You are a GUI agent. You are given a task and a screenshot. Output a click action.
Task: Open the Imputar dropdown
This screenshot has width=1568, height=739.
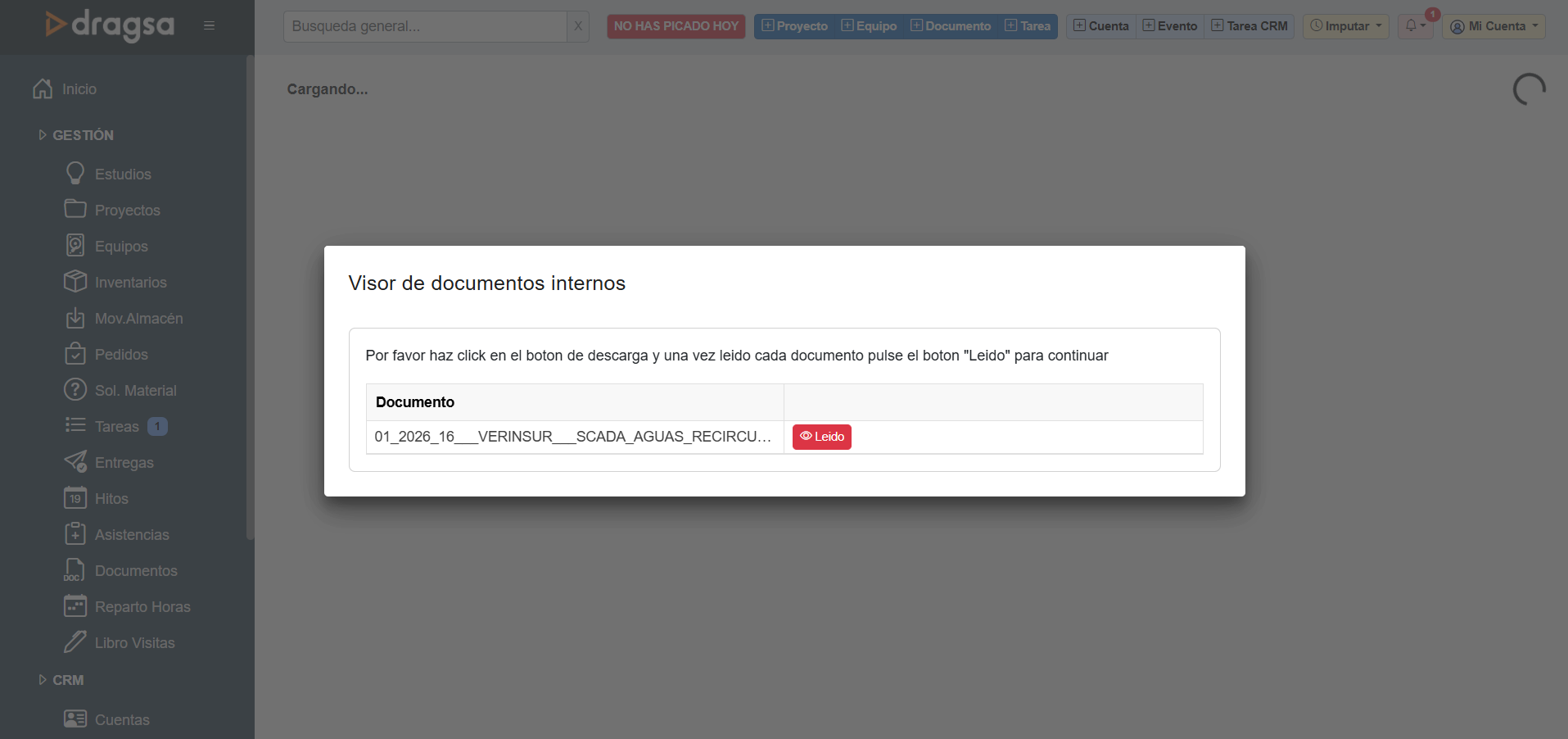(1345, 26)
